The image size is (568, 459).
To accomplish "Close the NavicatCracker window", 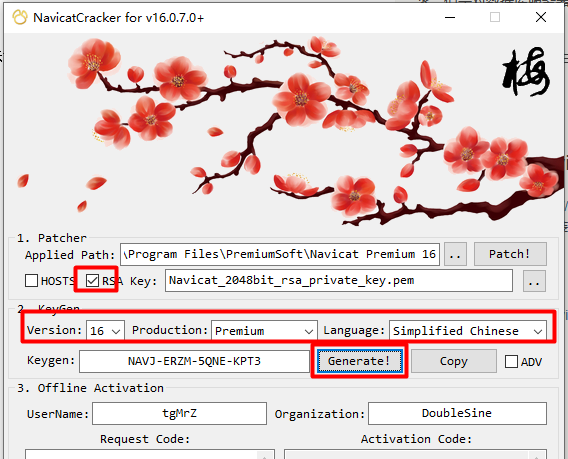I will click(x=541, y=17).
